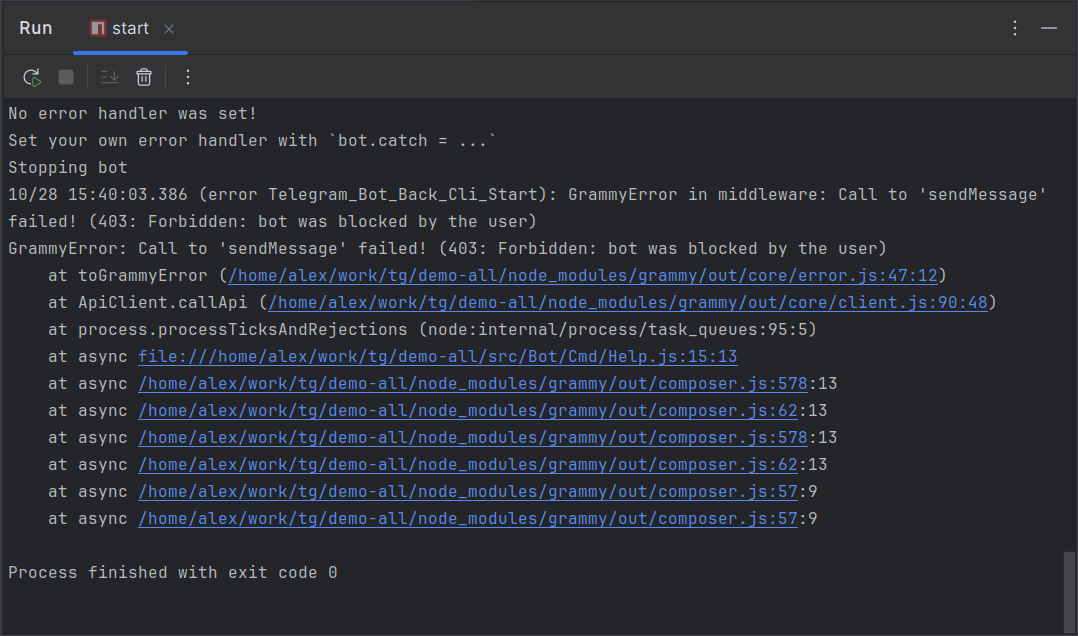Toggle scroll to end of output
The width and height of the screenshot is (1078, 636).
pos(109,77)
